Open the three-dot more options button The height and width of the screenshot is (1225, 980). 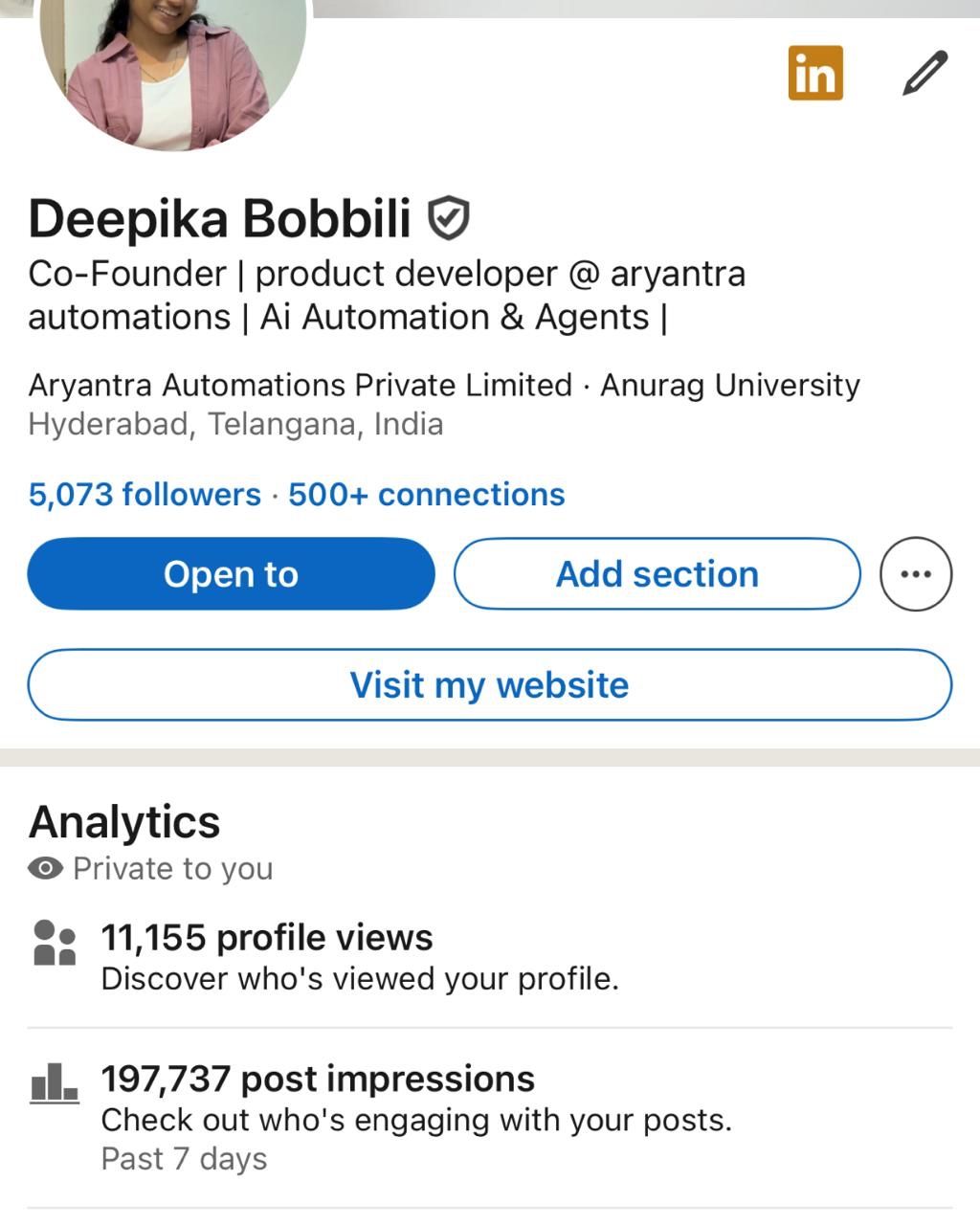916,574
